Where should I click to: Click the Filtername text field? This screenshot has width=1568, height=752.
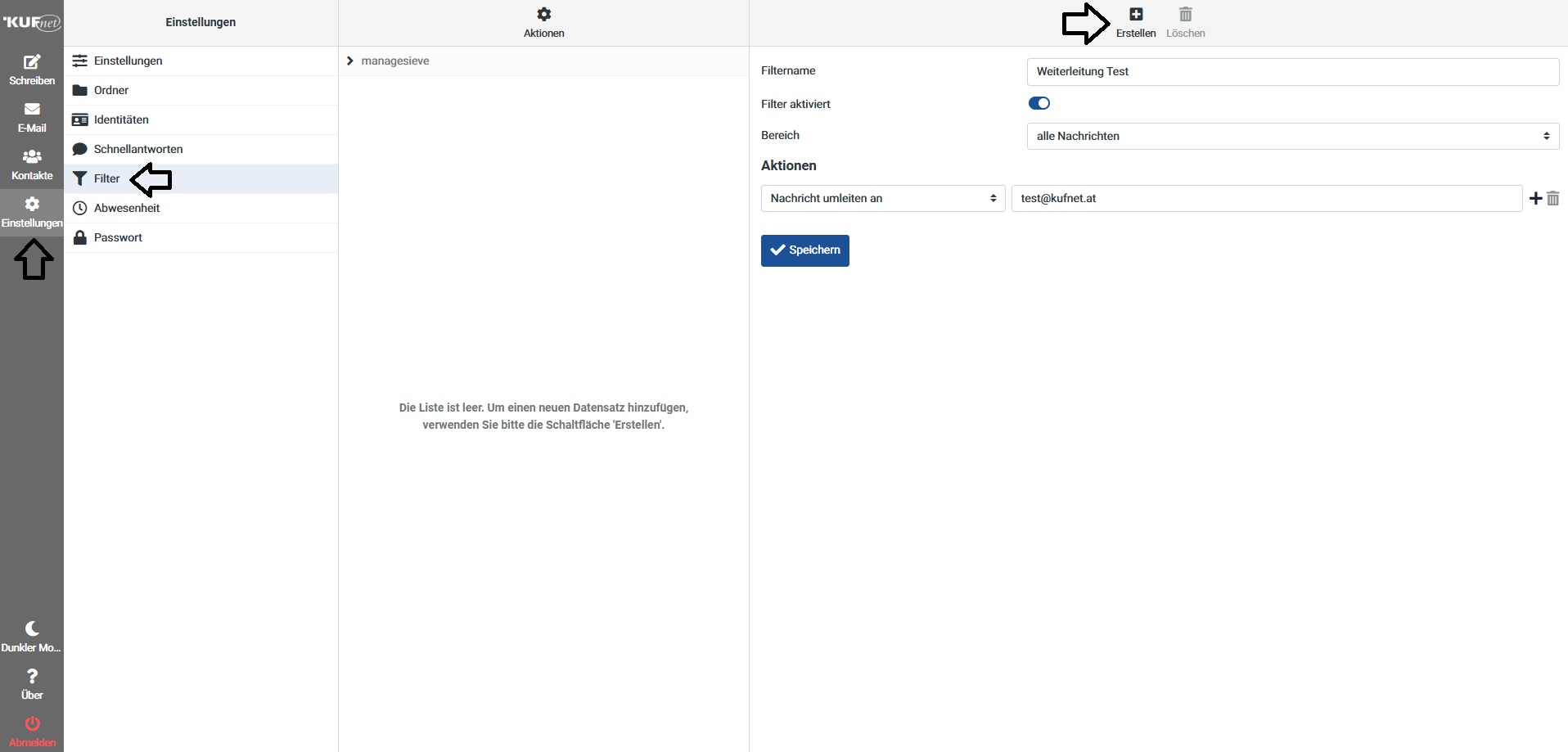tap(1292, 72)
